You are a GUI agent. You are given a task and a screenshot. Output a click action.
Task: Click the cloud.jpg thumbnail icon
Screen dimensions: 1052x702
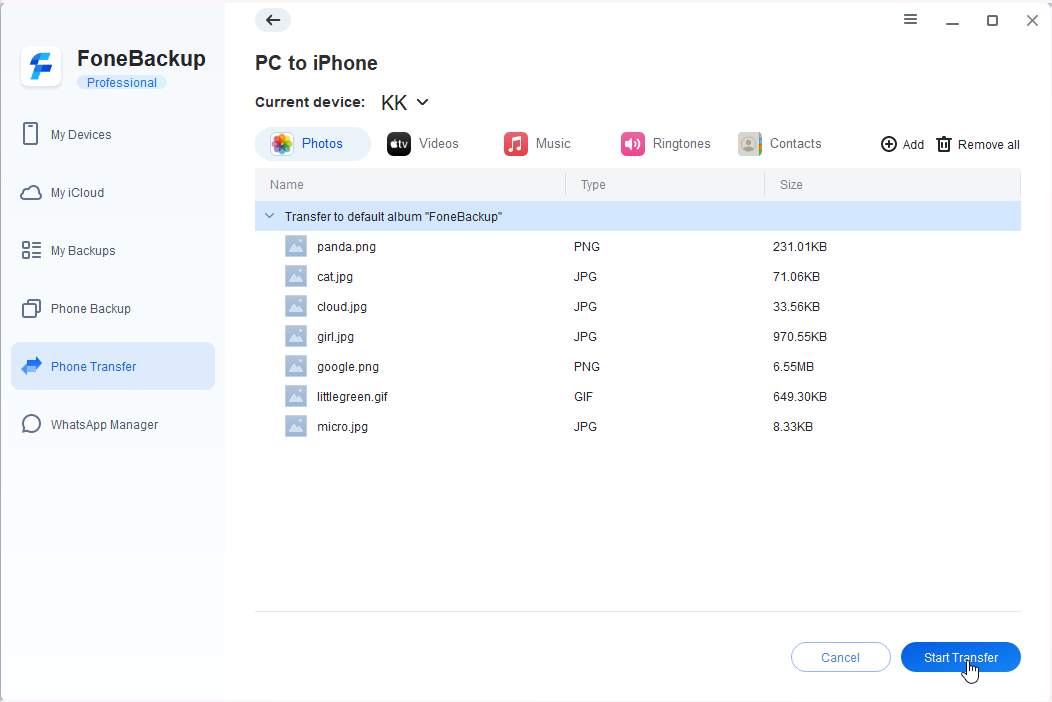(x=296, y=306)
